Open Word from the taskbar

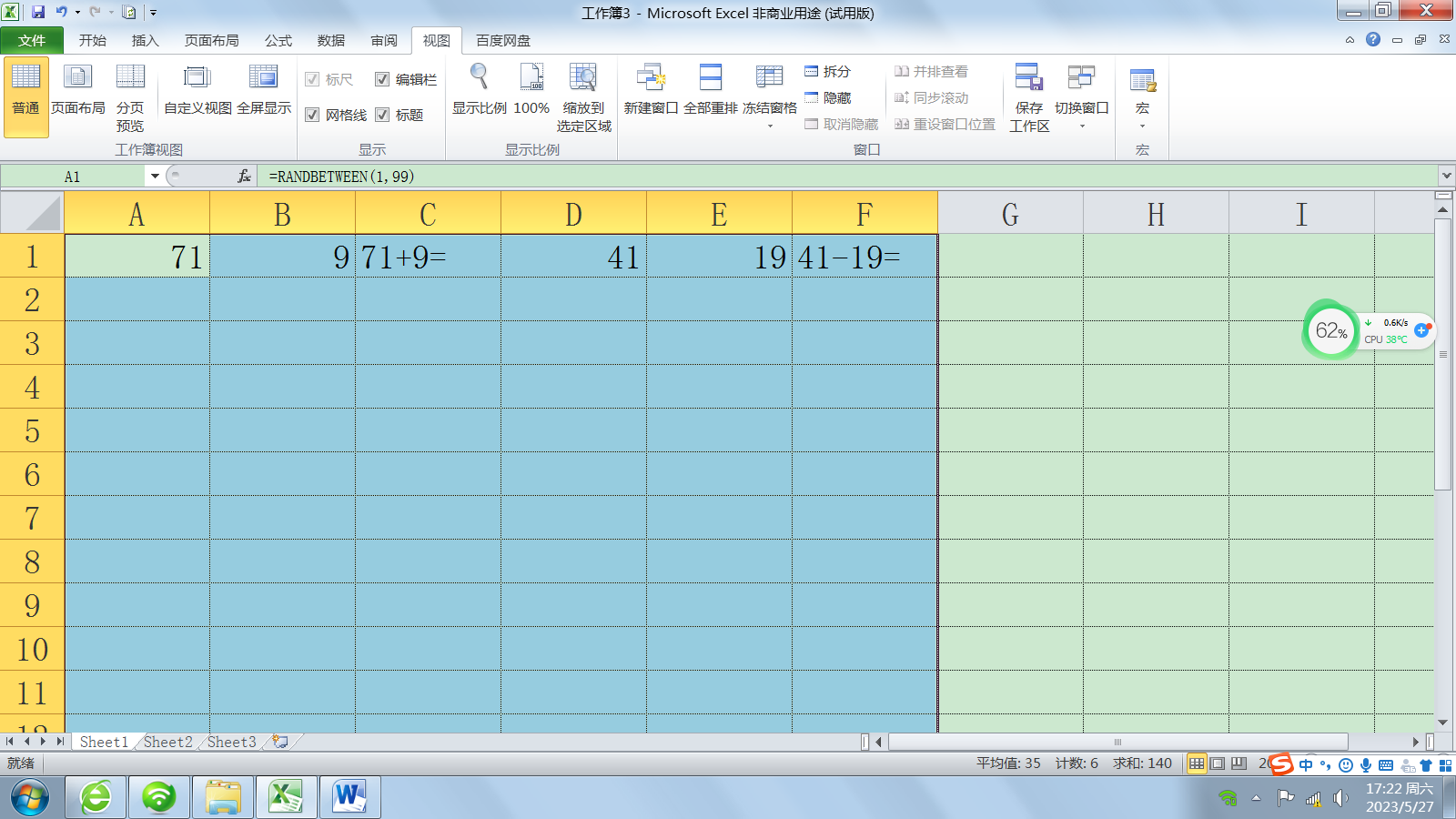tap(350, 797)
